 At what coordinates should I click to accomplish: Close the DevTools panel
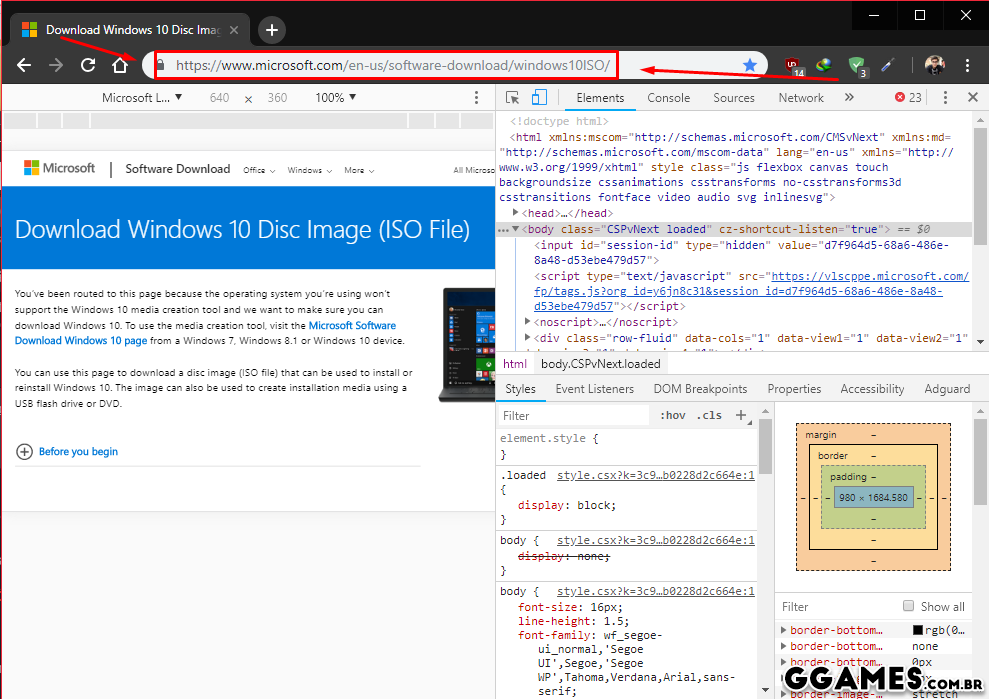click(x=972, y=98)
